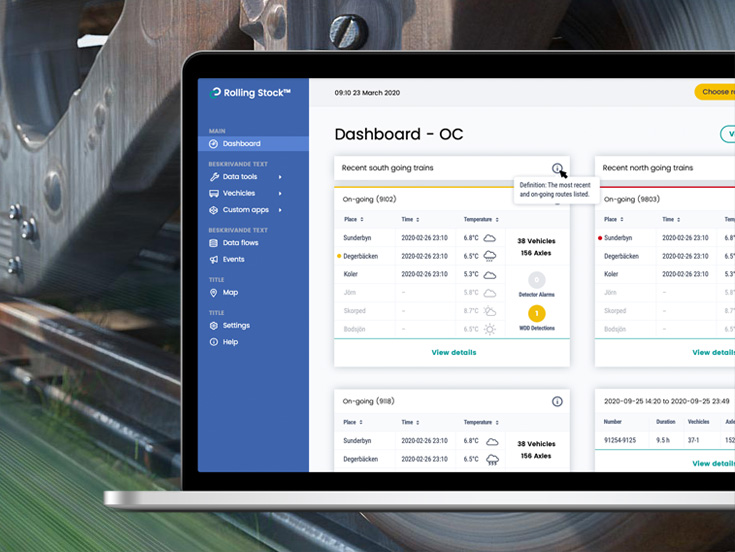Sort On-going (9118) table by Place
Image resolution: width=735 pixels, height=552 pixels.
click(x=353, y=422)
